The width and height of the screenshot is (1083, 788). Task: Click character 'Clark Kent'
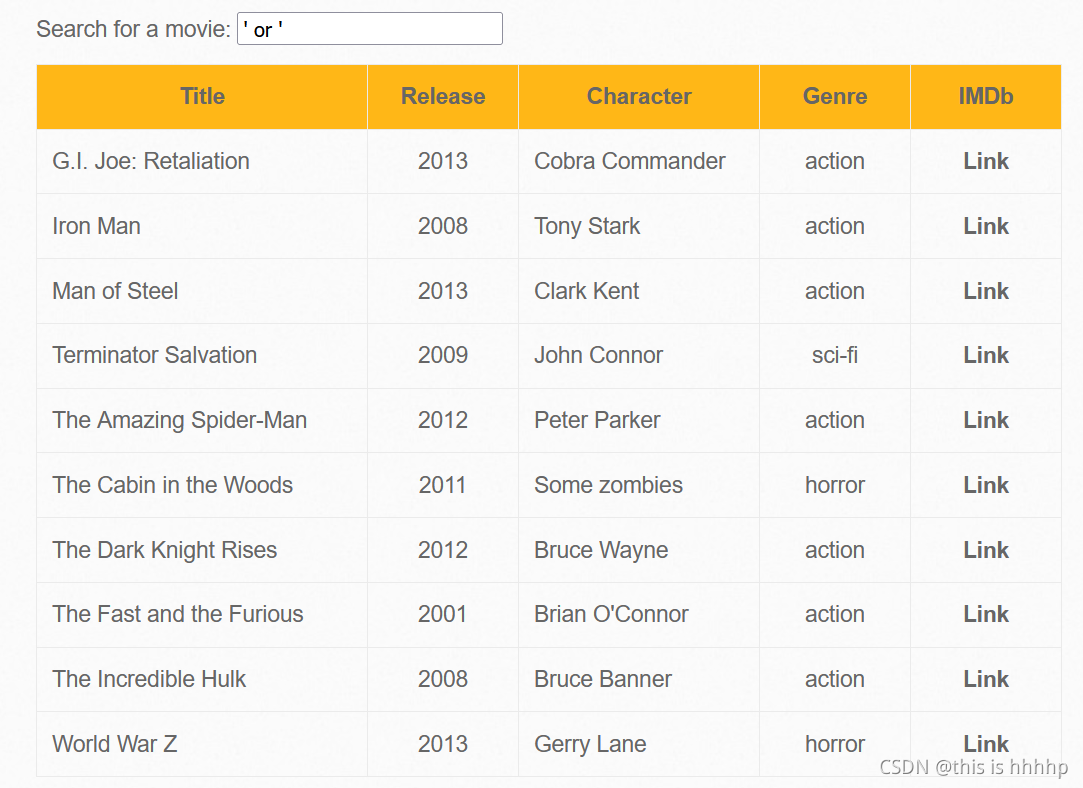click(x=586, y=291)
